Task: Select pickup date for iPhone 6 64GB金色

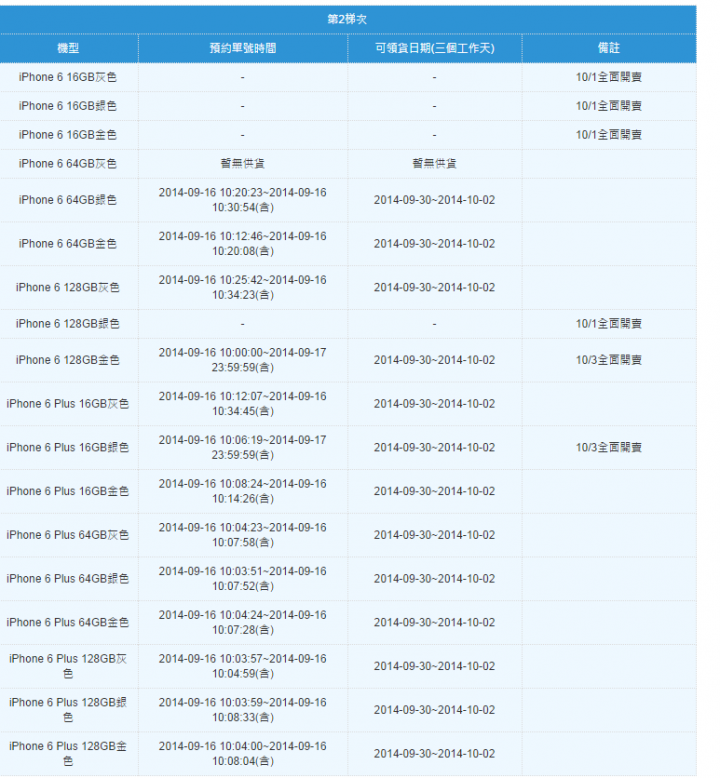Action: point(435,244)
